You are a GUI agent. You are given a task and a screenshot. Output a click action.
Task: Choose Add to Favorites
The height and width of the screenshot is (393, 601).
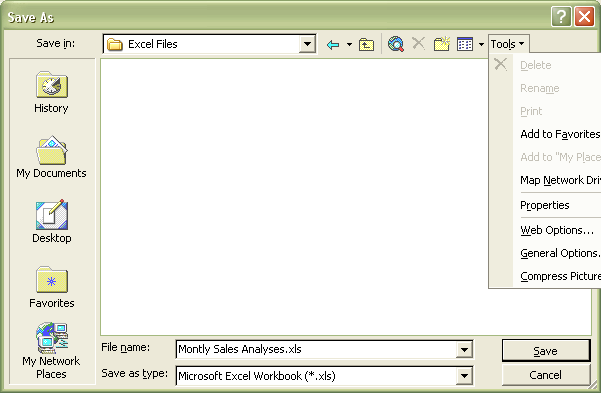coord(557,134)
